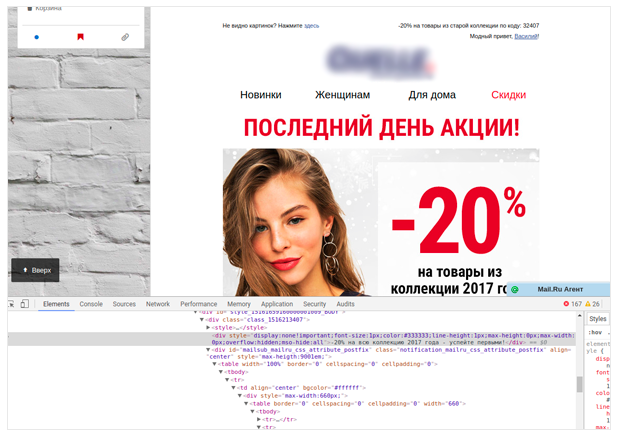Toggle the device toolbar icon in DevTools
Screen dimensions: 621x437
point(25,304)
